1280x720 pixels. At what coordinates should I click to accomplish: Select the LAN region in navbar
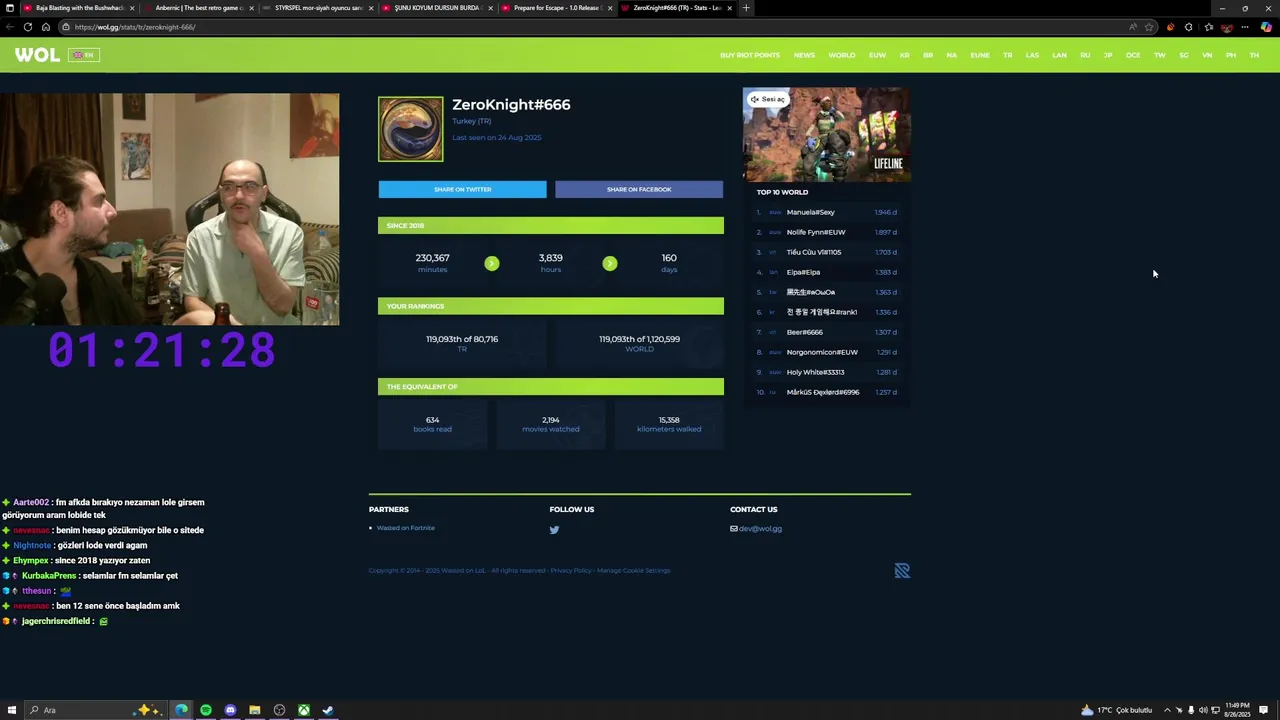[x=1059, y=55]
